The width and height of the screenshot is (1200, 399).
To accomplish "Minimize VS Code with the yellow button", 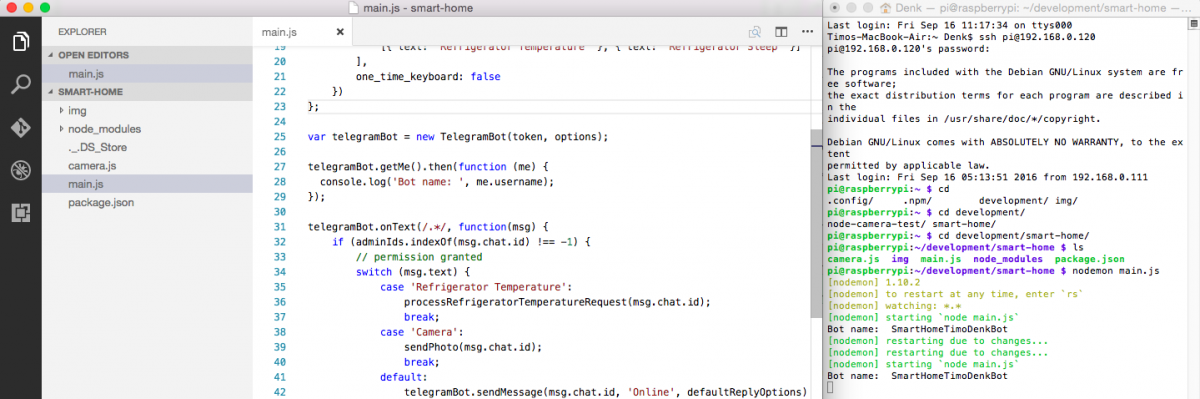I will (x=28, y=7).
